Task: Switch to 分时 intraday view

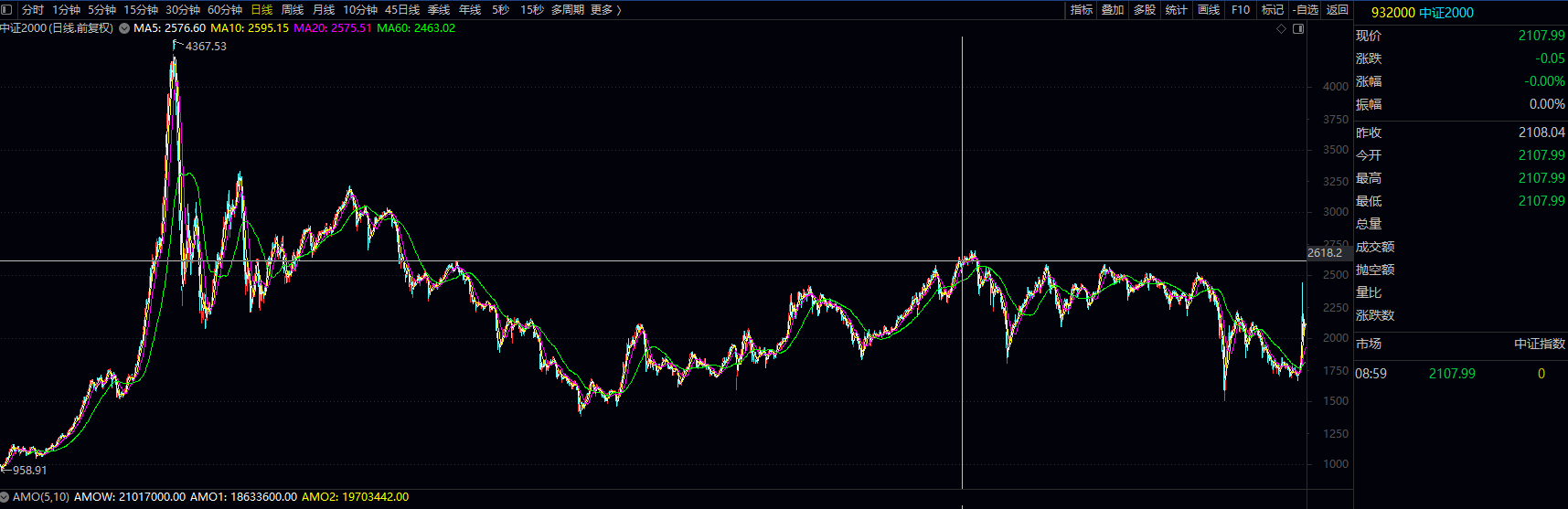Action: [x=33, y=10]
